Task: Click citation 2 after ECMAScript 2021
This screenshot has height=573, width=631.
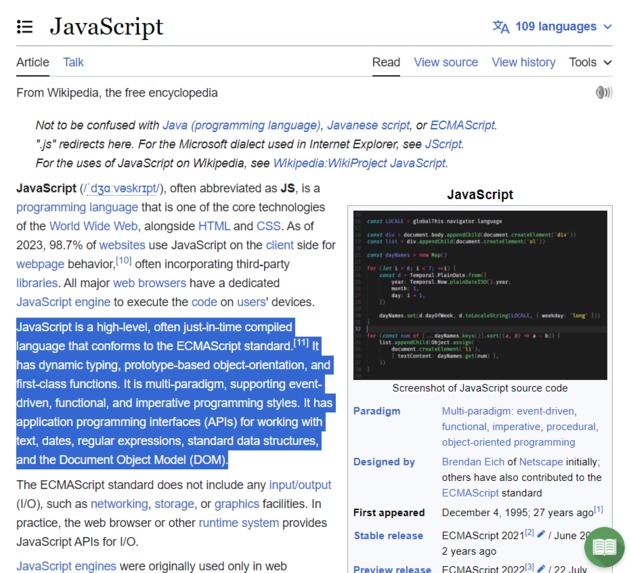Action: [529, 532]
